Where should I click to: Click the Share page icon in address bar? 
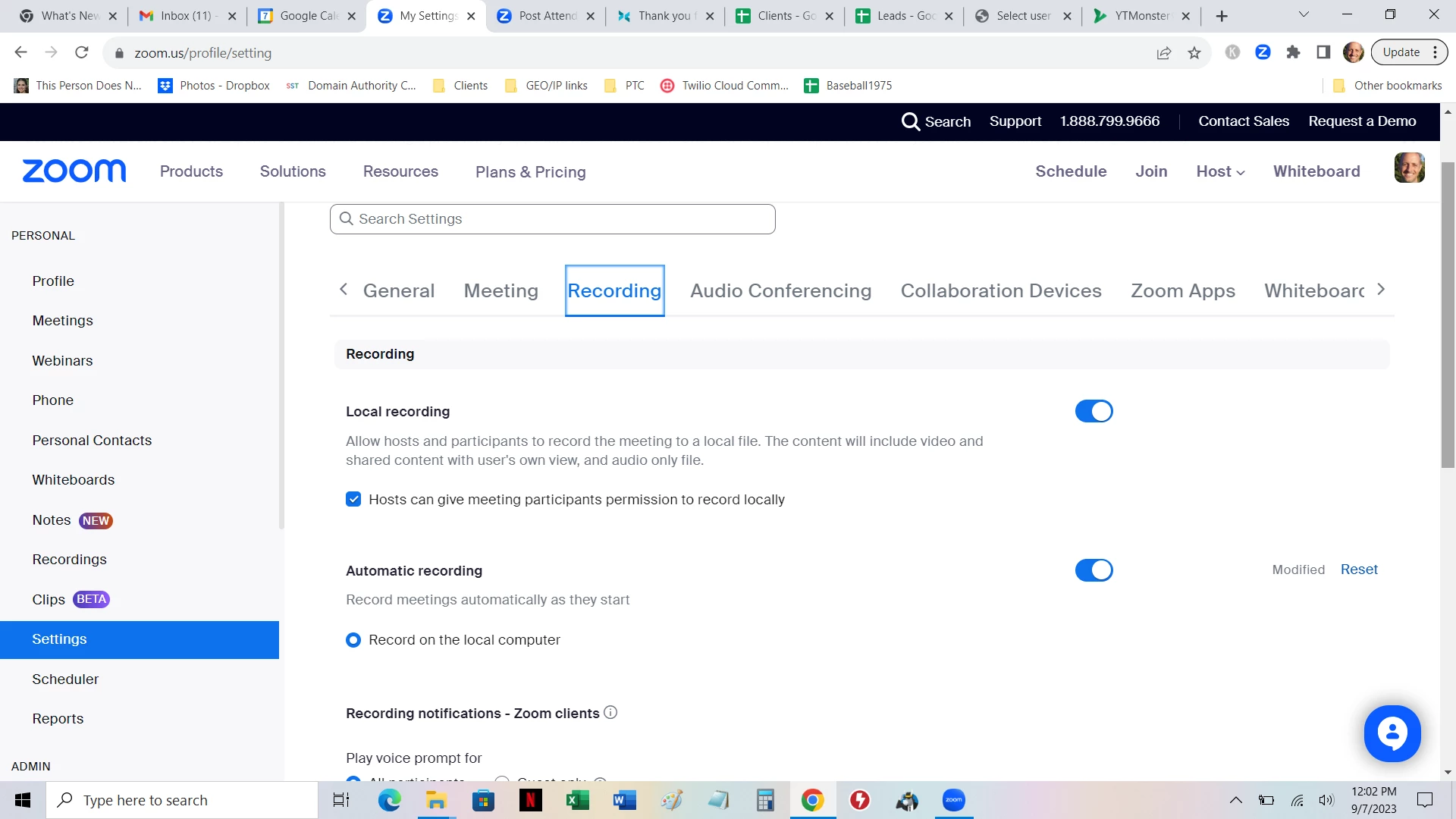point(1164,52)
